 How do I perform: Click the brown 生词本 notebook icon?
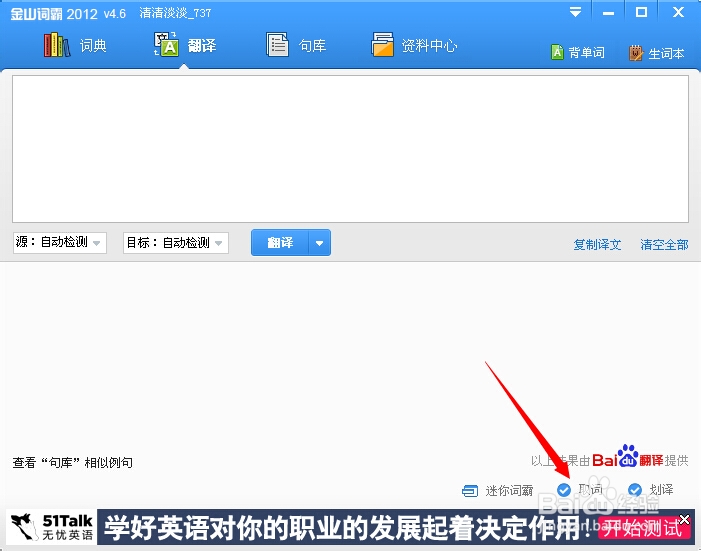tap(635, 53)
